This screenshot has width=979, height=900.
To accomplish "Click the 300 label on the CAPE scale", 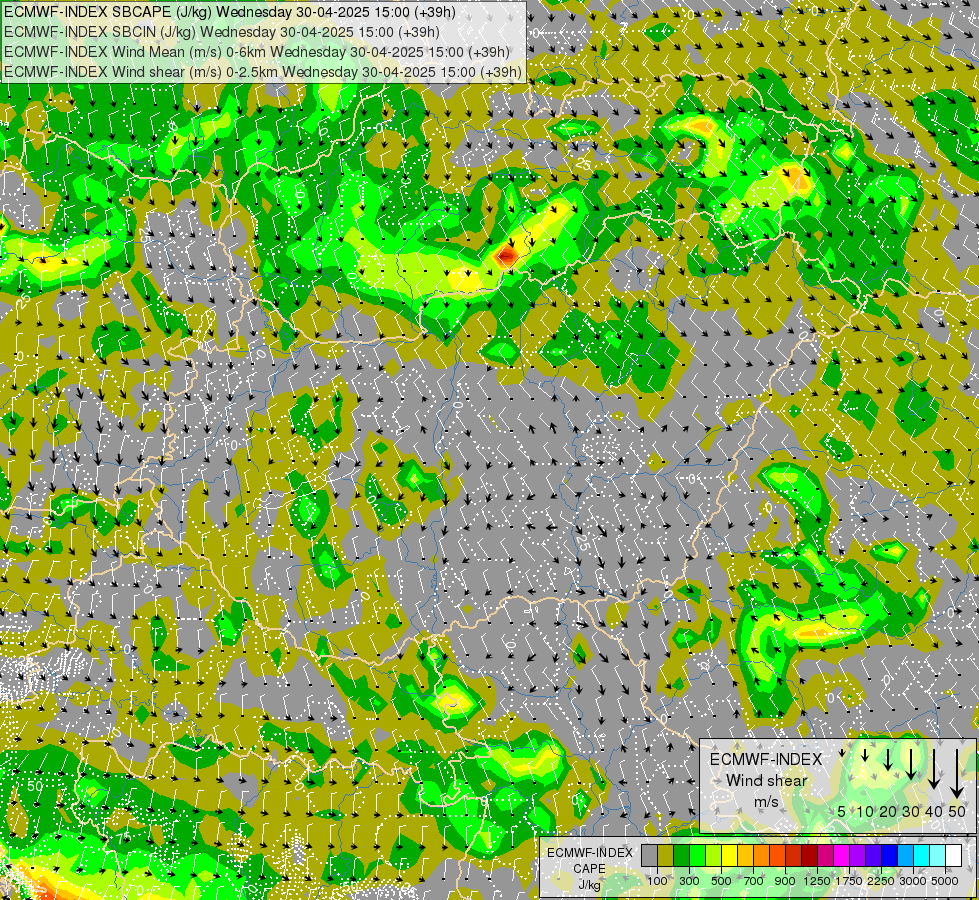I will coord(689,881).
